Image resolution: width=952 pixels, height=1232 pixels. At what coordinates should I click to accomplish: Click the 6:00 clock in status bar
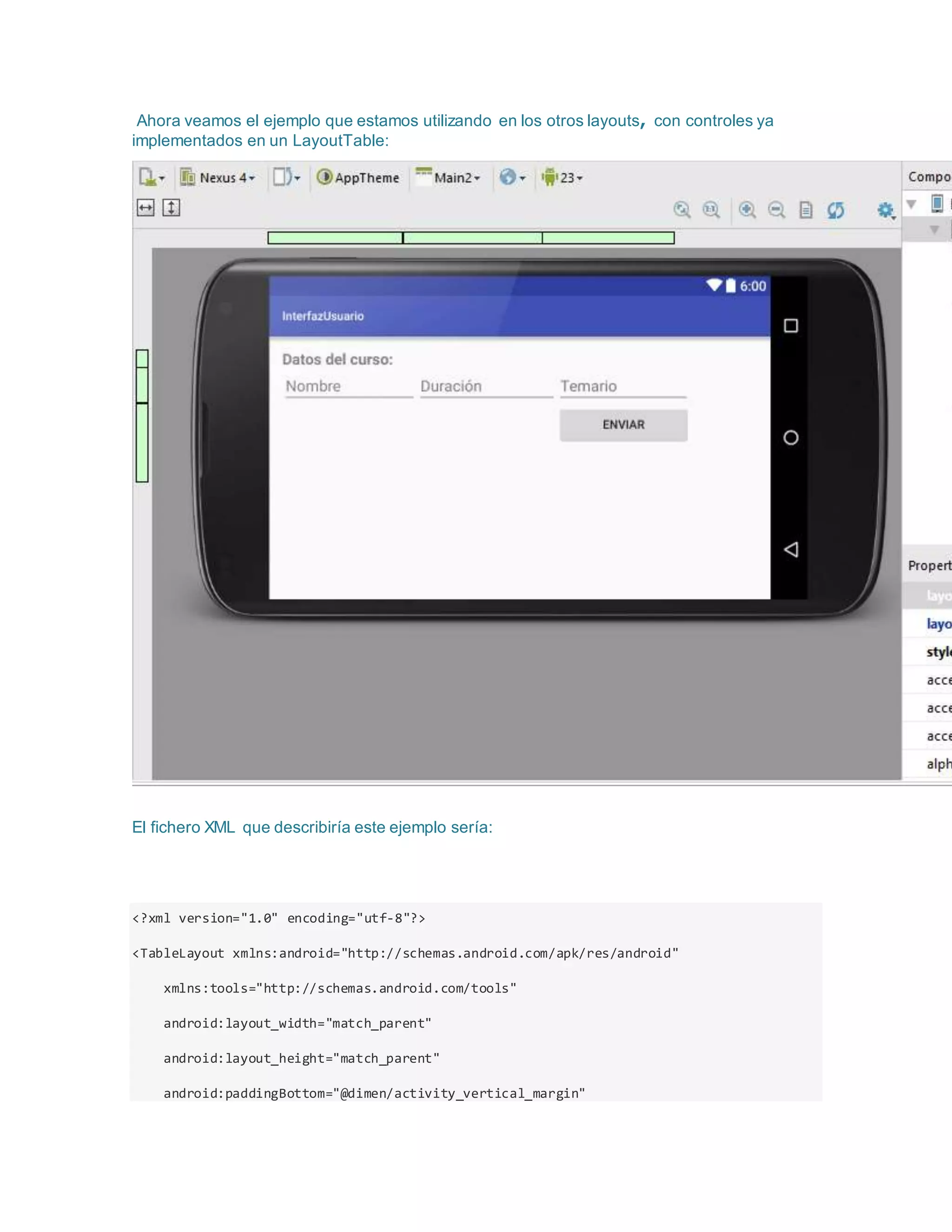(753, 286)
